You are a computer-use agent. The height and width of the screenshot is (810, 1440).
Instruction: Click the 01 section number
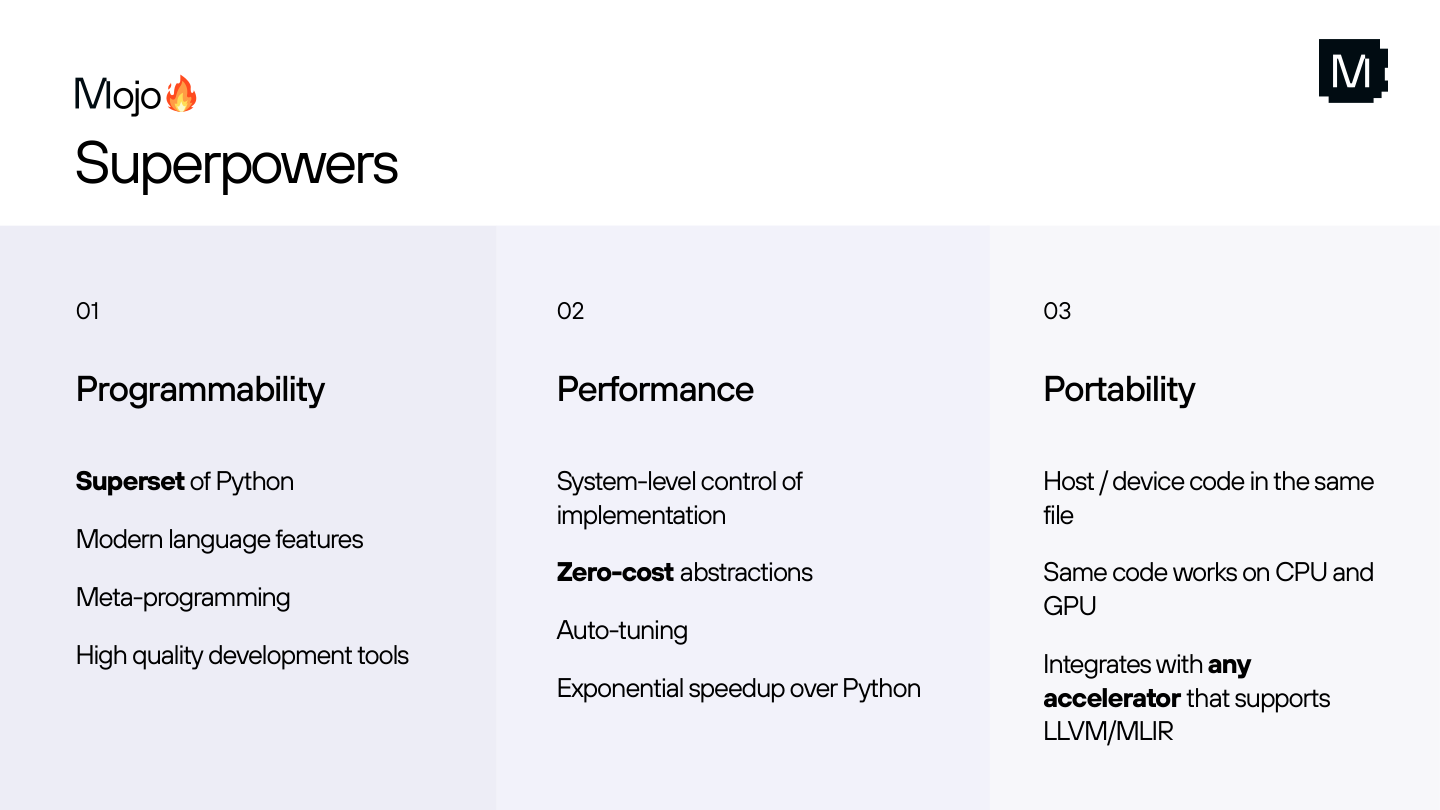pyautogui.click(x=88, y=311)
